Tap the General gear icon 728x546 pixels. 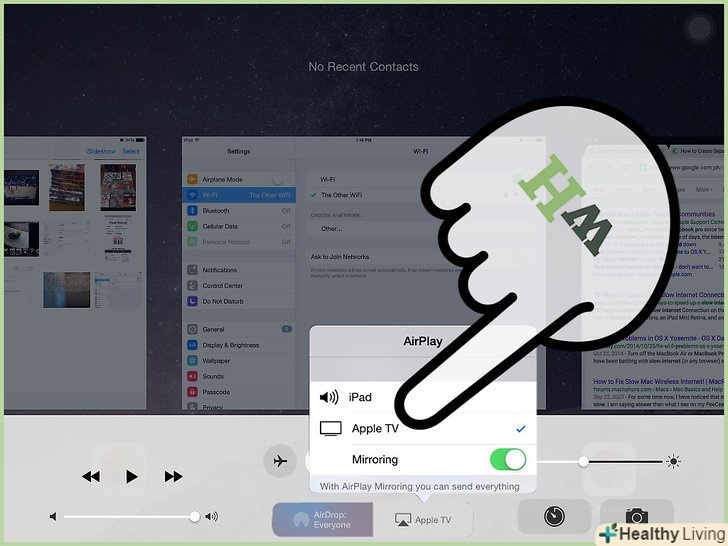point(192,329)
